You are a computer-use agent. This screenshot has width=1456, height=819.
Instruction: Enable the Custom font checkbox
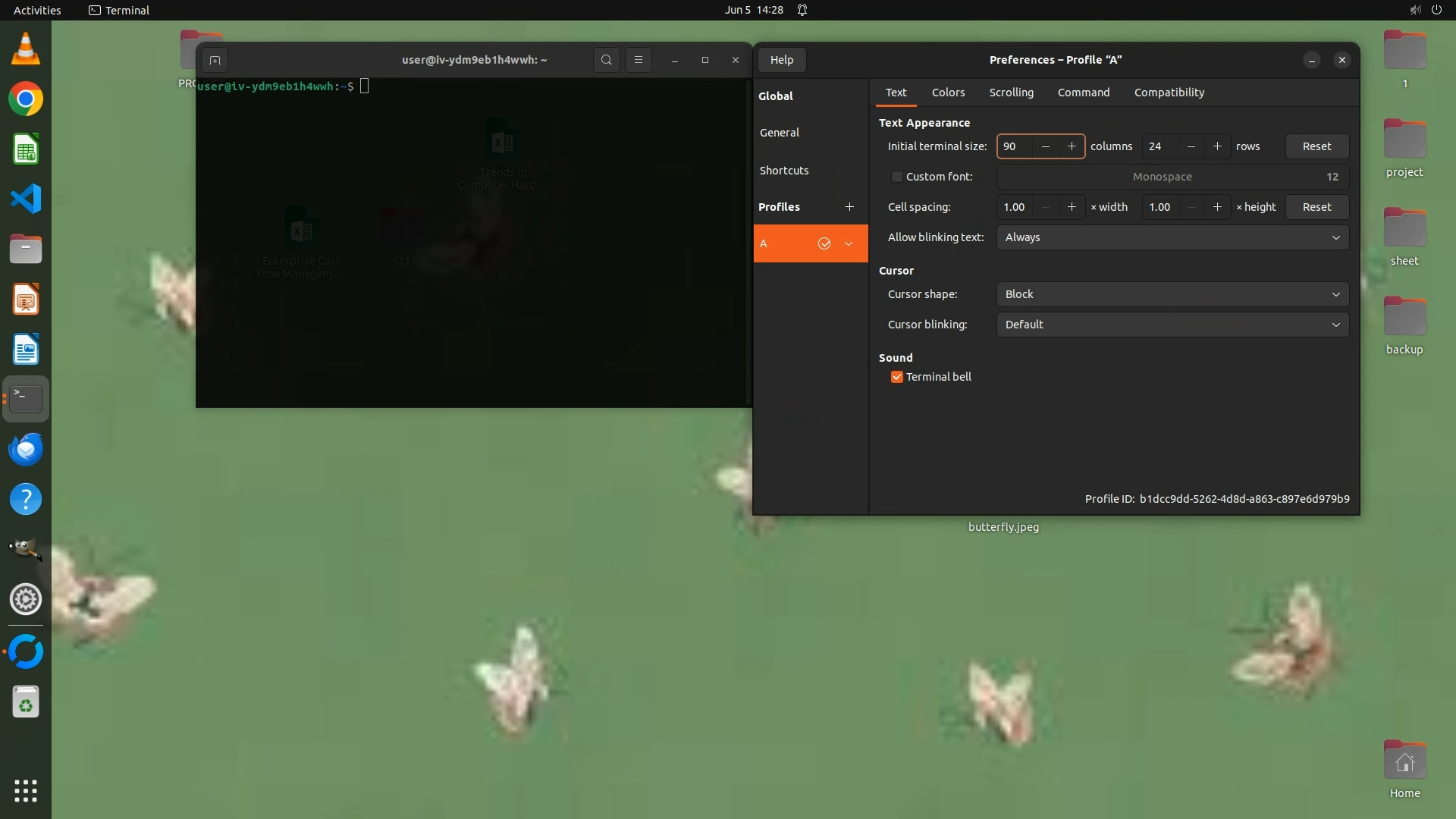coord(897,177)
